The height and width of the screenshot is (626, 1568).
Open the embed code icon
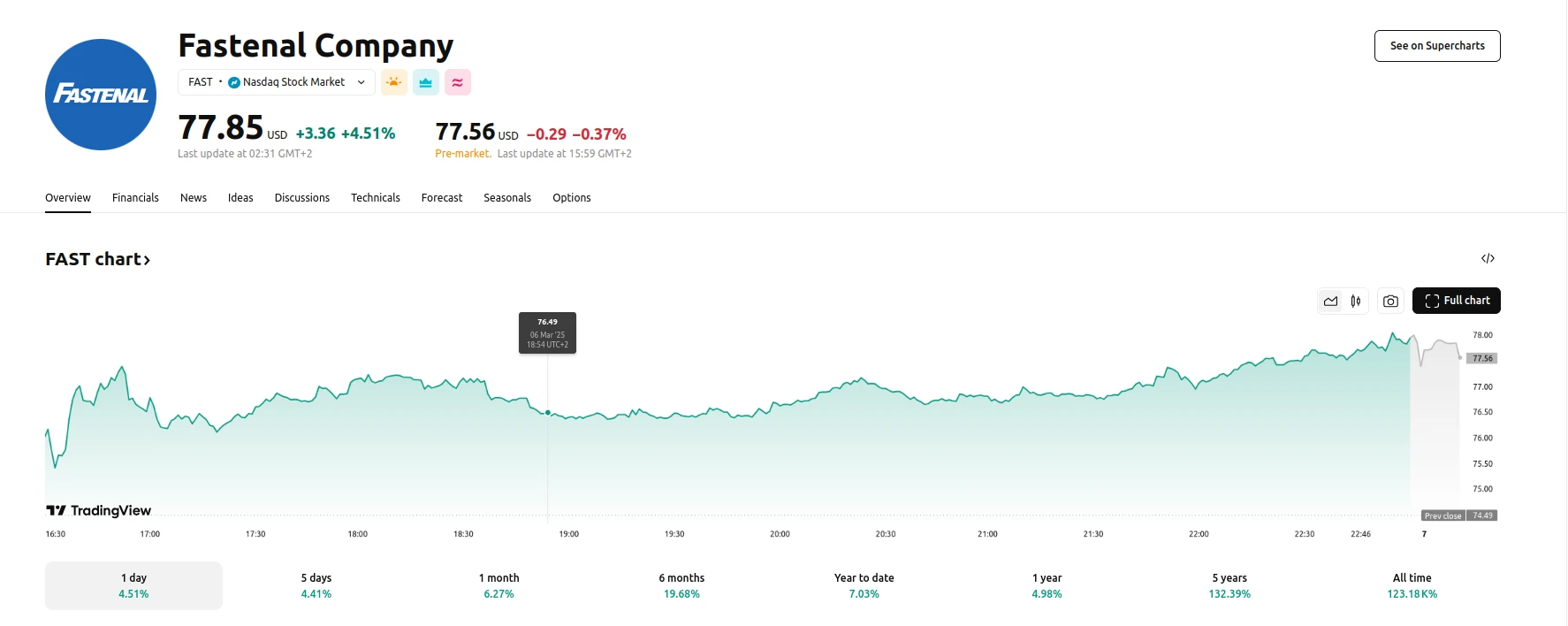[x=1488, y=258]
